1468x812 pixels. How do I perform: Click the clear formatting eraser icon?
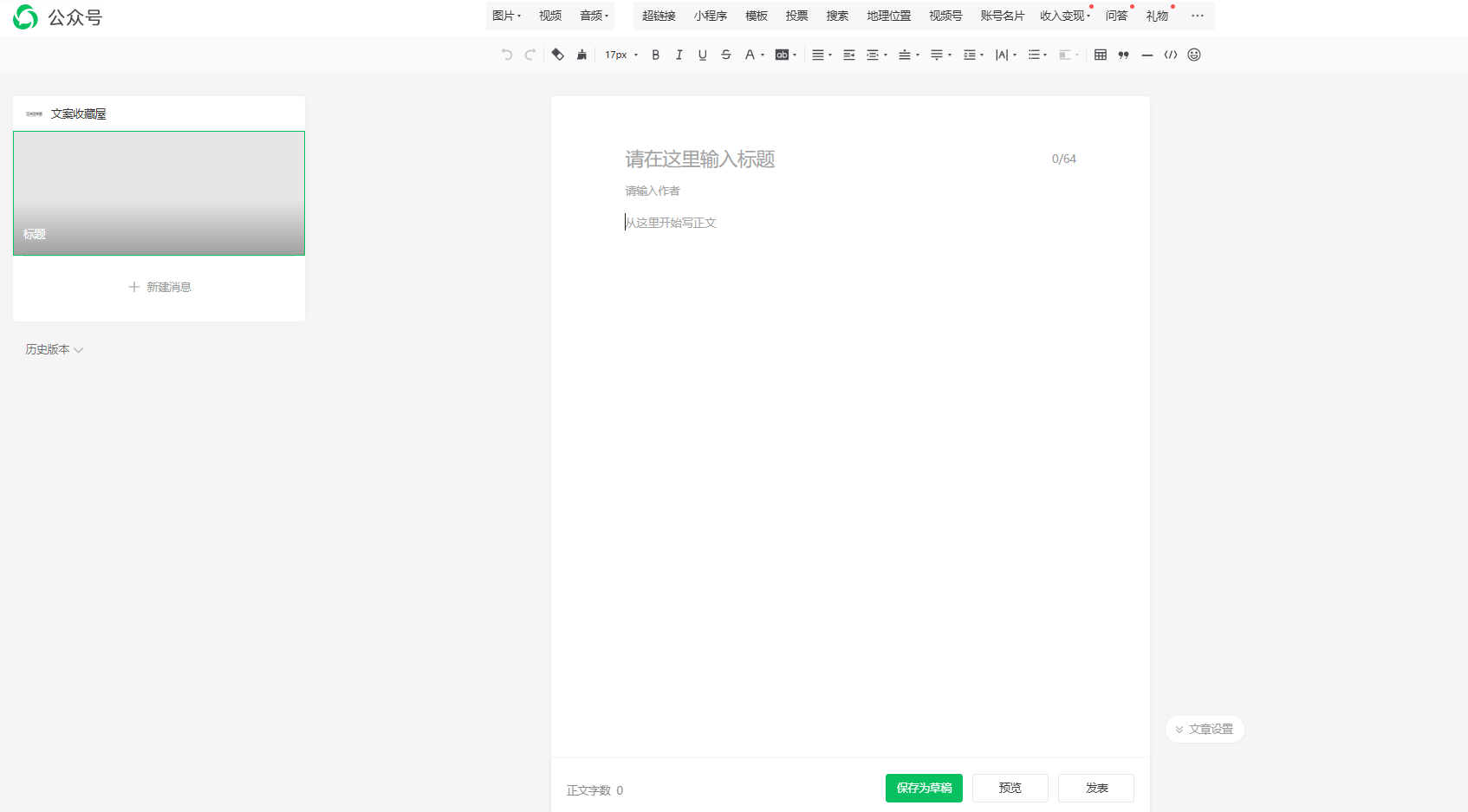(x=557, y=55)
